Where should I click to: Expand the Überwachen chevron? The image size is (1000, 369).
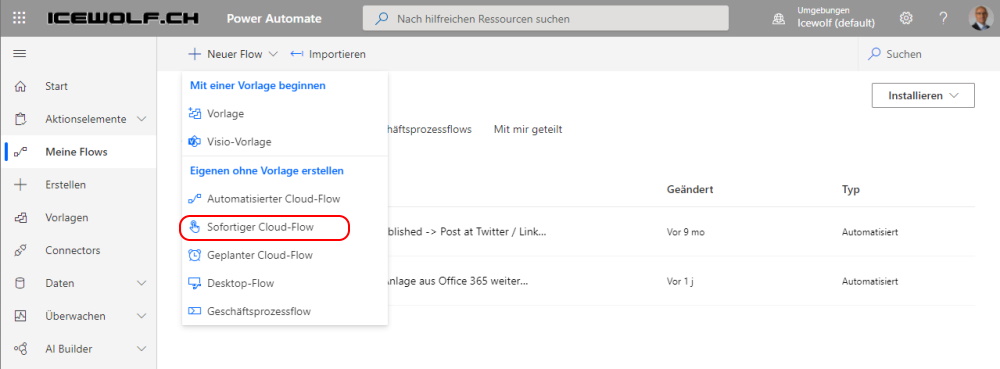(142, 316)
